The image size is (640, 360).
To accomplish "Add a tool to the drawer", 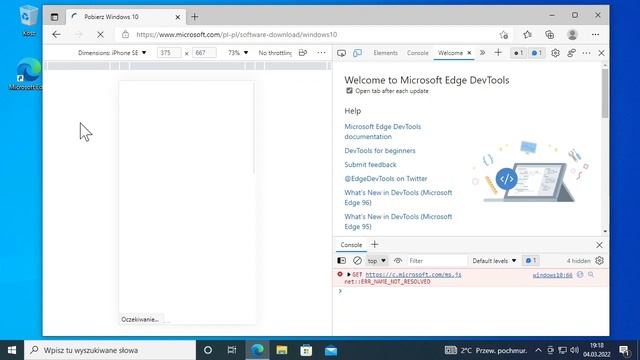I will click(375, 244).
